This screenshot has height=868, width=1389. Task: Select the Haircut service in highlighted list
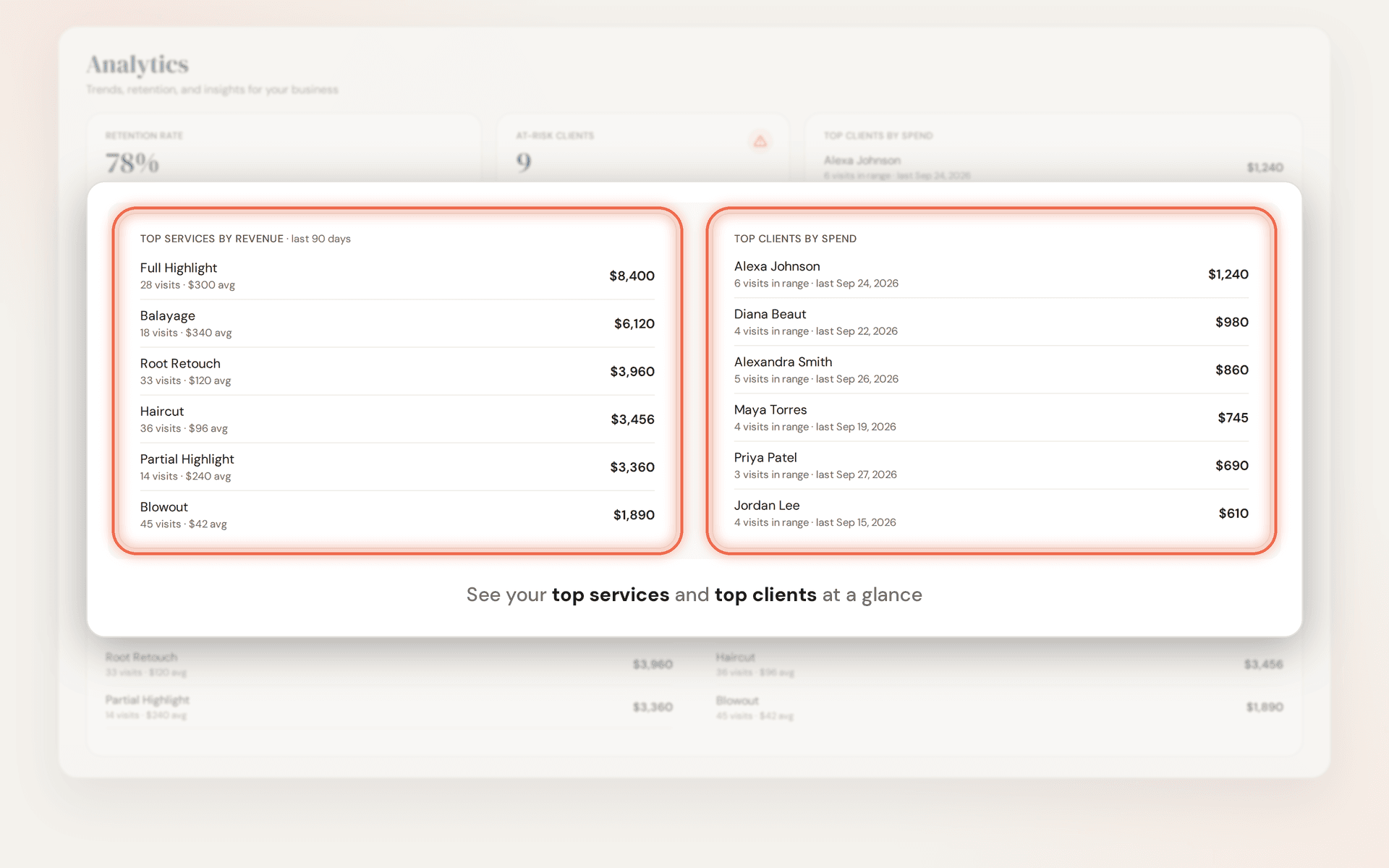(x=397, y=419)
